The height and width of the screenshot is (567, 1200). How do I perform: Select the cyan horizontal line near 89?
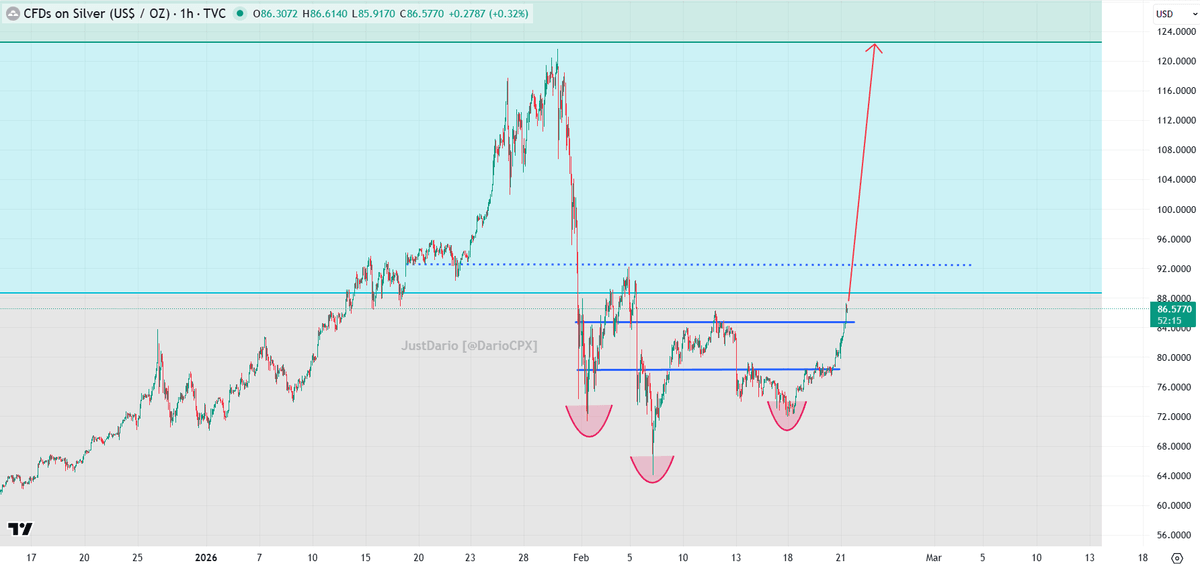tap(550, 293)
